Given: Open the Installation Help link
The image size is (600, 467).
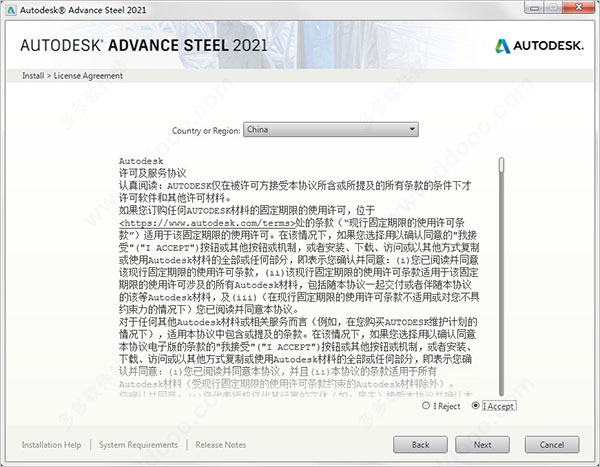Looking at the screenshot, I should (51, 445).
